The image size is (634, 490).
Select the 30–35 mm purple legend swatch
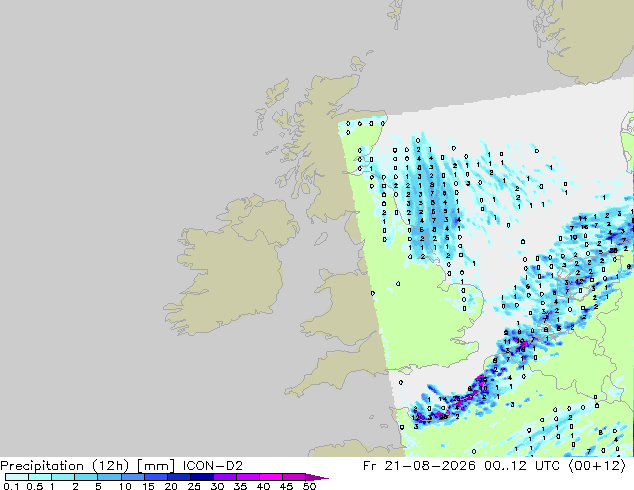(x=225, y=477)
